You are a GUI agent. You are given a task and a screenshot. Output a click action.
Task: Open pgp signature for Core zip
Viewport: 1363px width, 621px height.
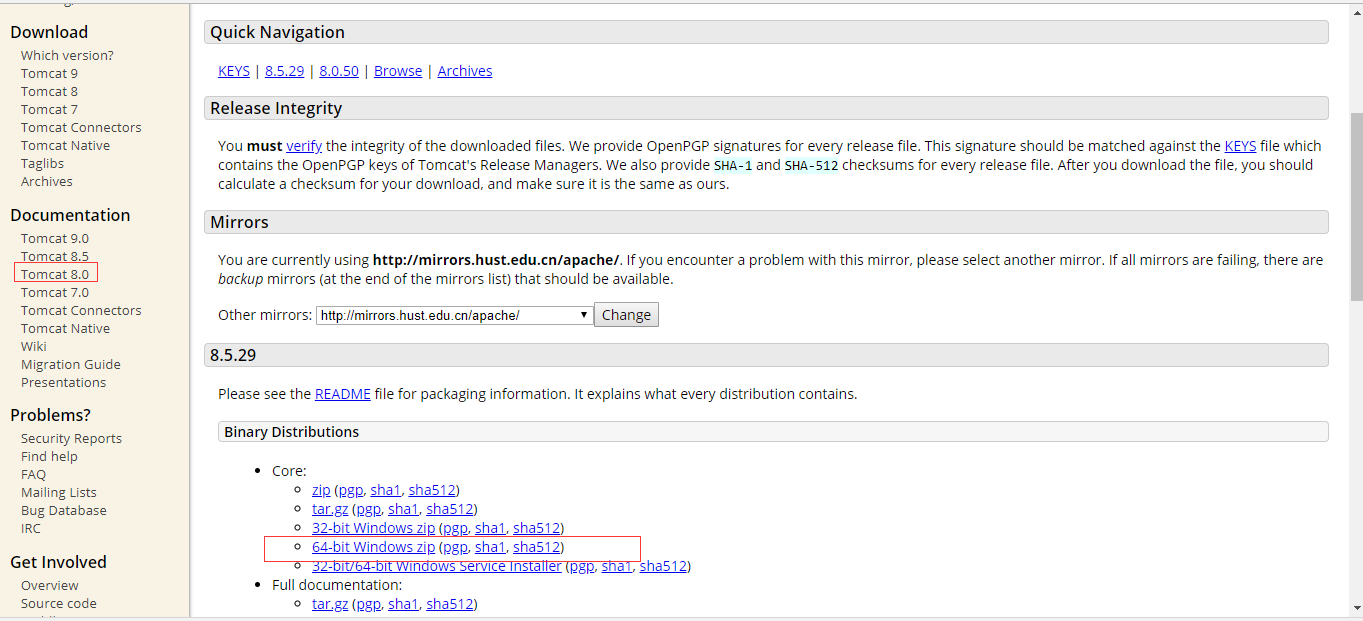click(x=351, y=490)
